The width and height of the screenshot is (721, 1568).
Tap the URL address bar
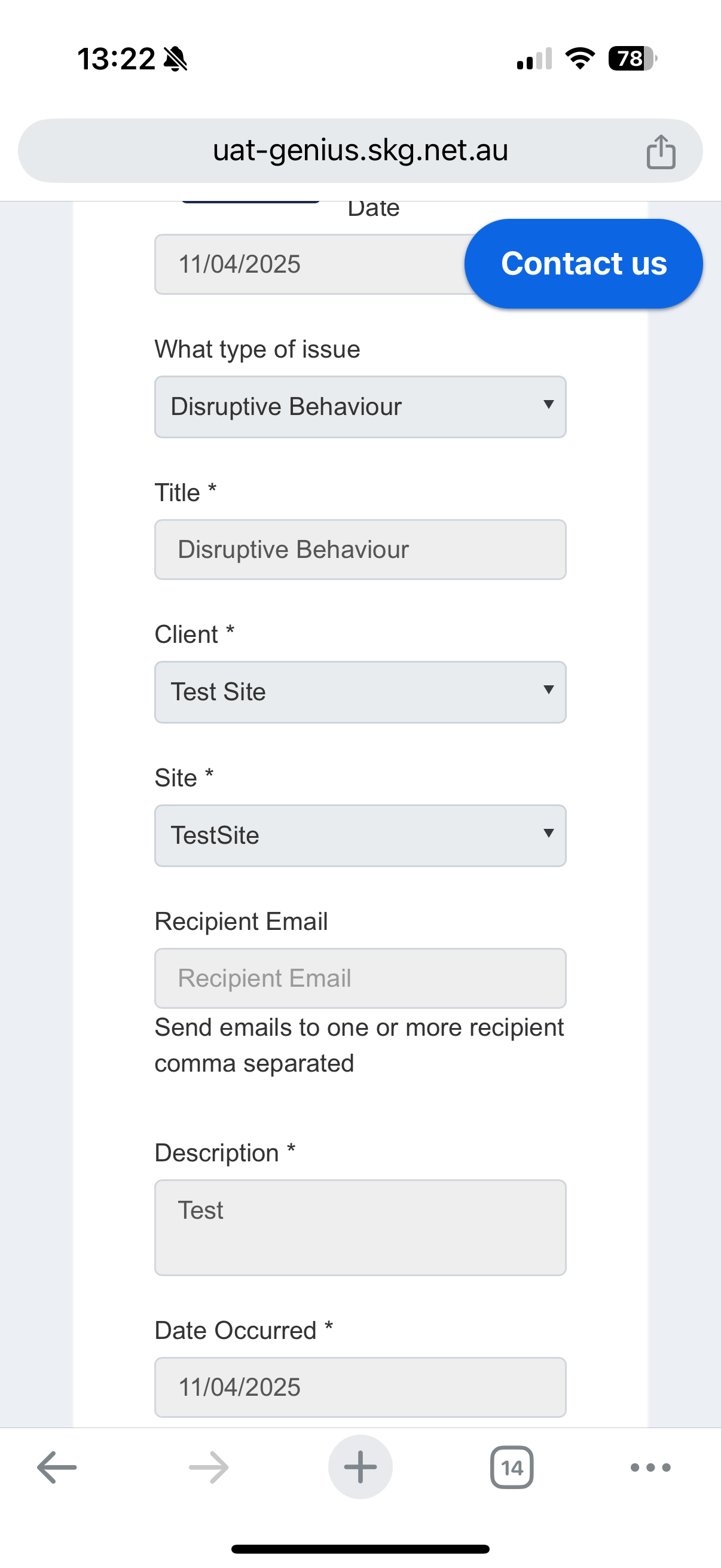coord(360,150)
